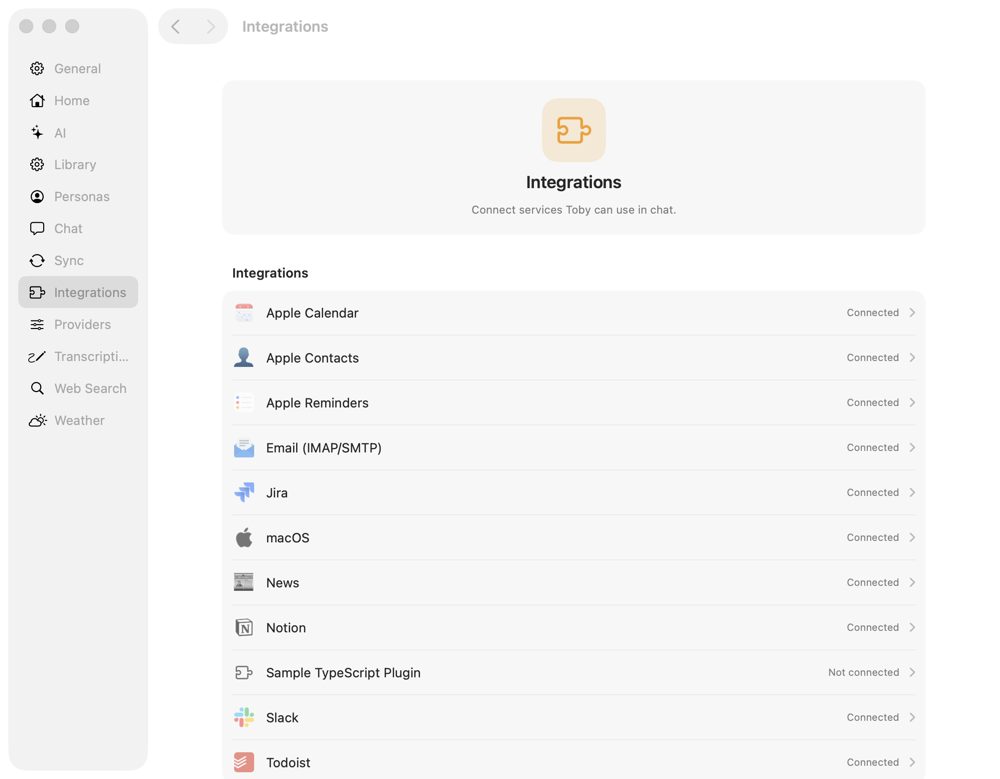Click the Jira logo icon
The width and height of the screenshot is (1000, 779).
point(244,493)
